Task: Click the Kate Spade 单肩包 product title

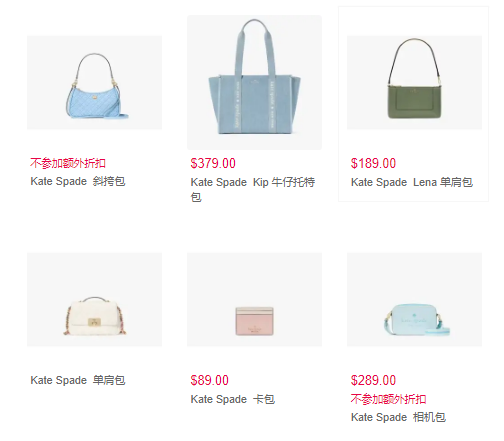Action: point(78,380)
